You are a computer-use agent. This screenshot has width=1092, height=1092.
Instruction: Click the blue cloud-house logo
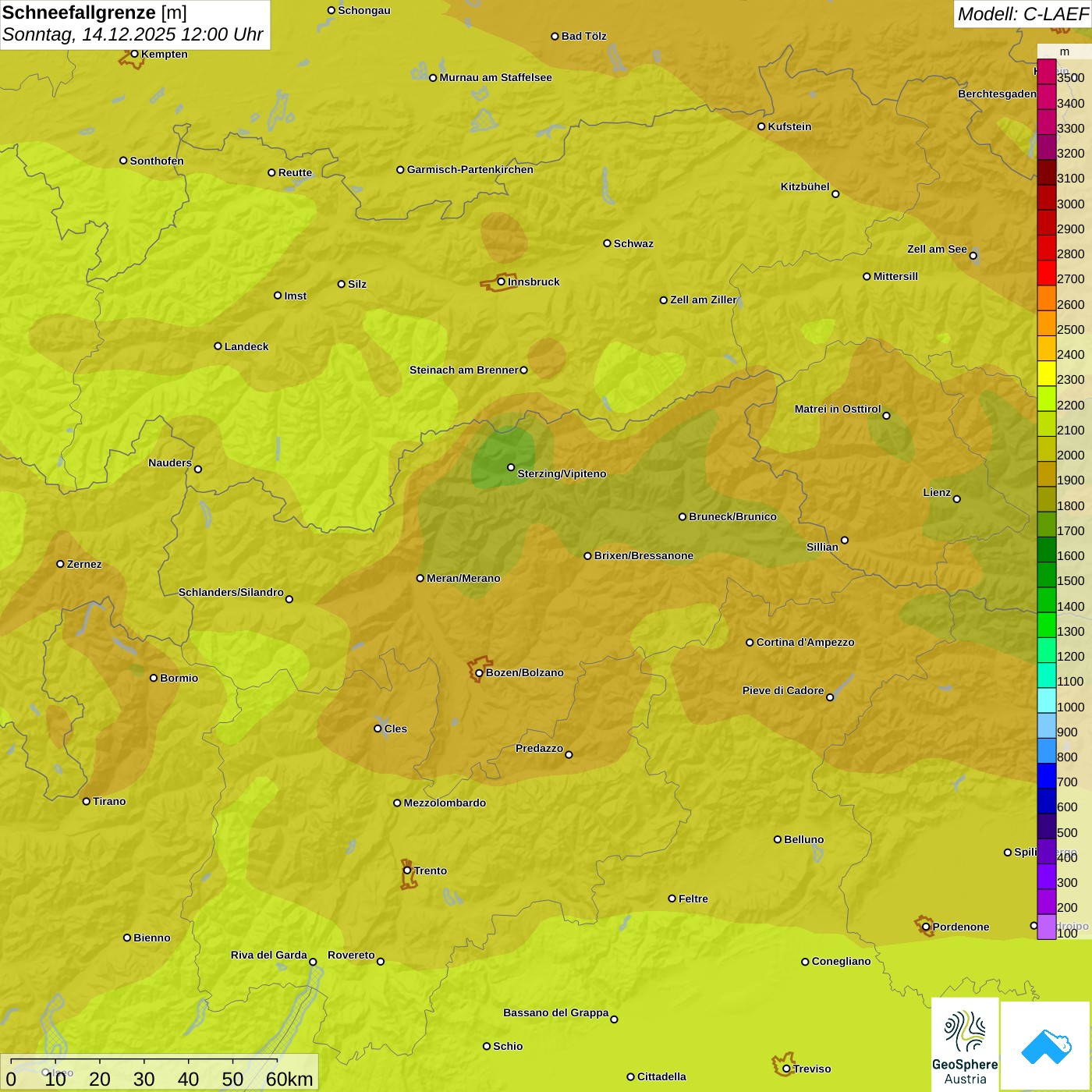click(x=1046, y=1046)
